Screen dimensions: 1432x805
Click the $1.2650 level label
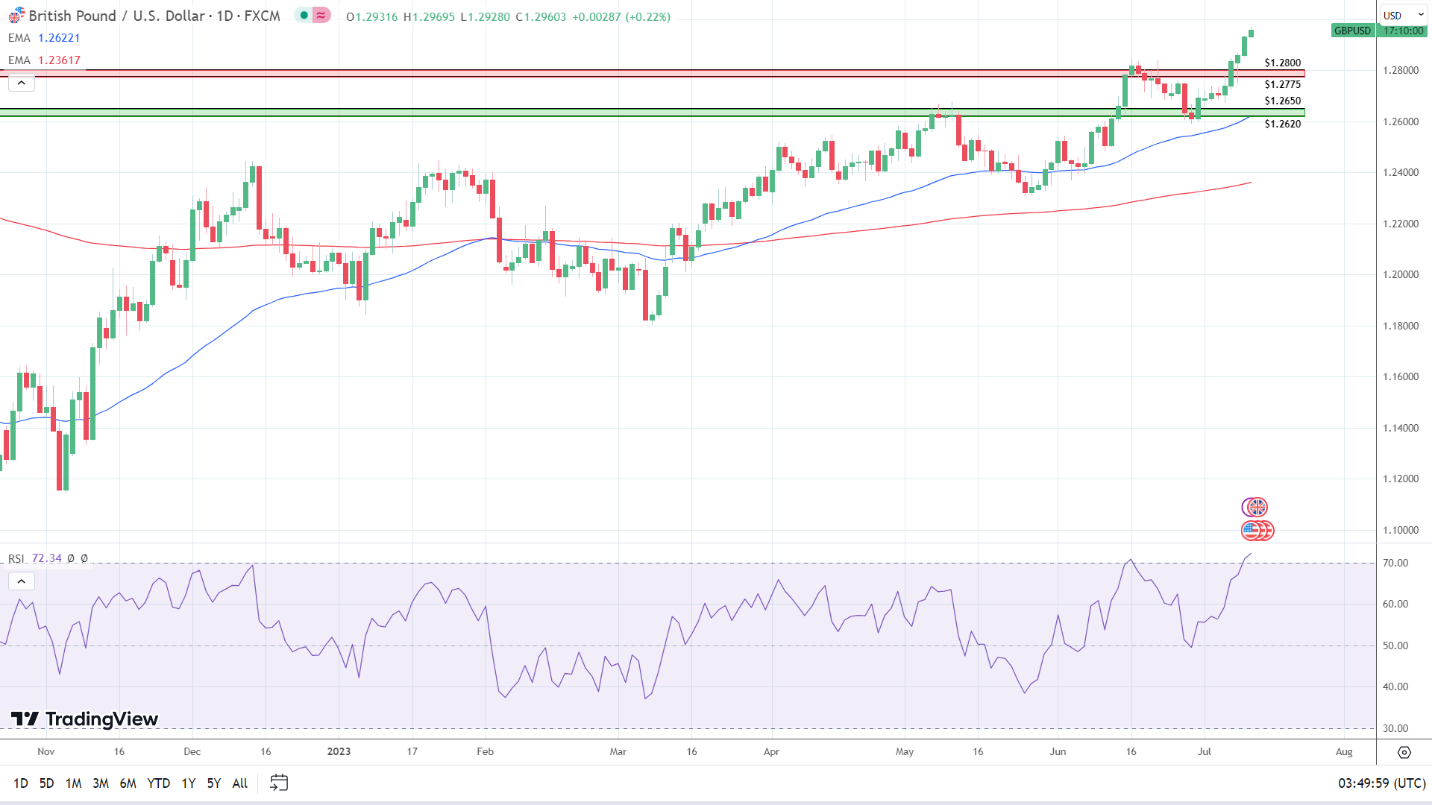(x=1282, y=101)
